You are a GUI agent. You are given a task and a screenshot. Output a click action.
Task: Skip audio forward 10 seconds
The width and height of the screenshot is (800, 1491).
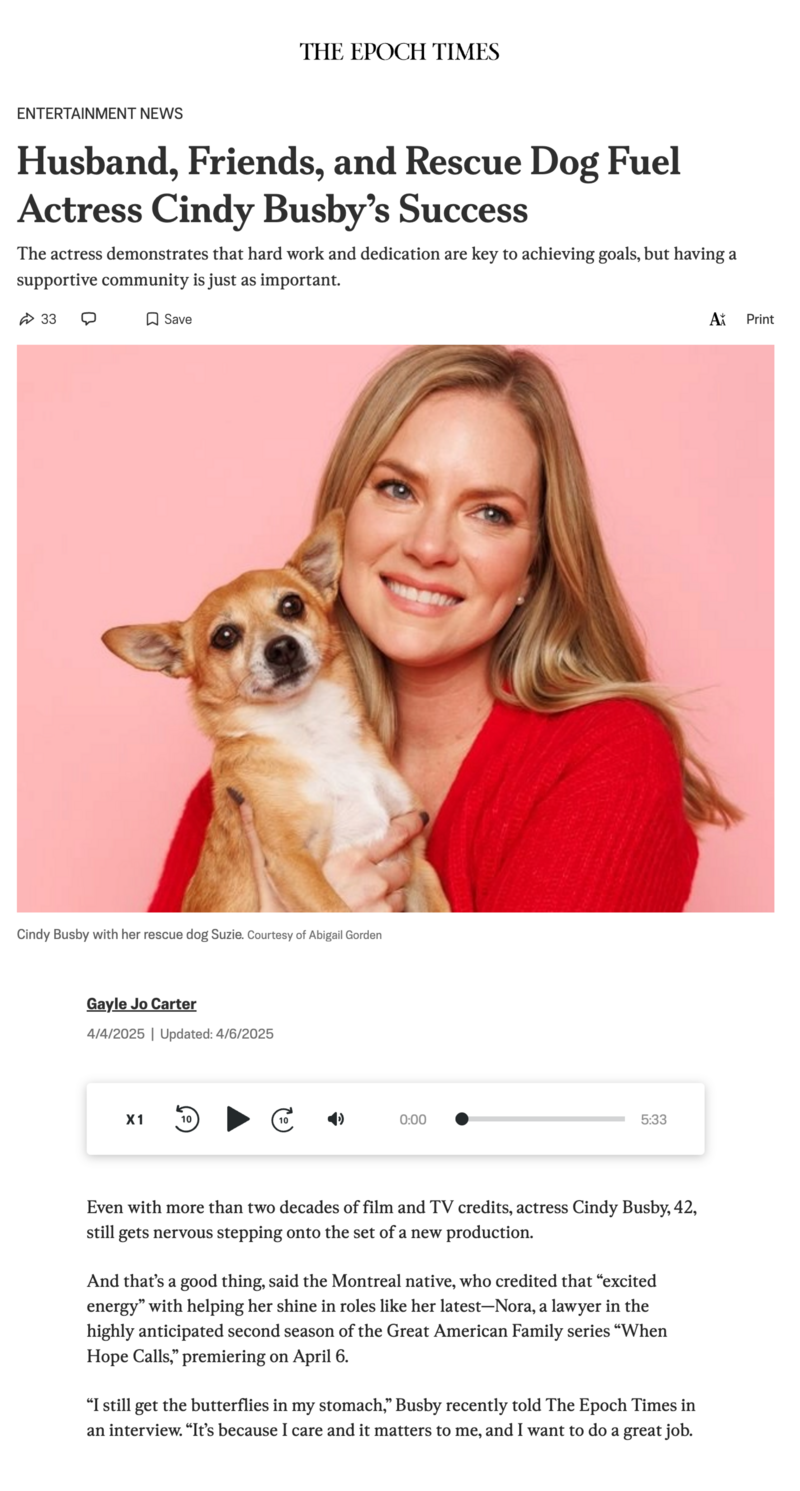point(284,1119)
